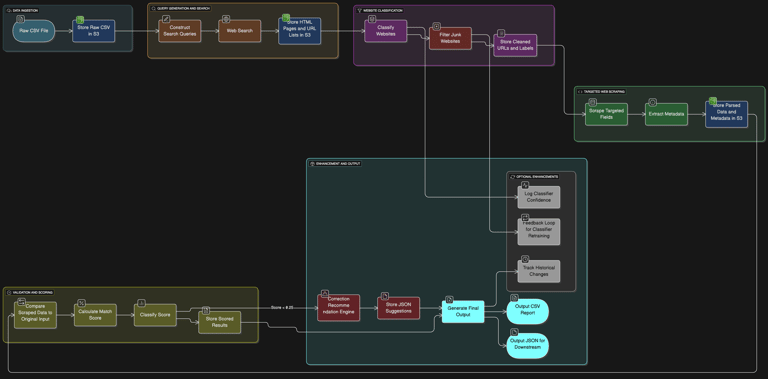Image resolution: width=768 pixels, height=379 pixels.
Task: Click the icon badge on Calculate Match Score
Action: (x=82, y=303)
